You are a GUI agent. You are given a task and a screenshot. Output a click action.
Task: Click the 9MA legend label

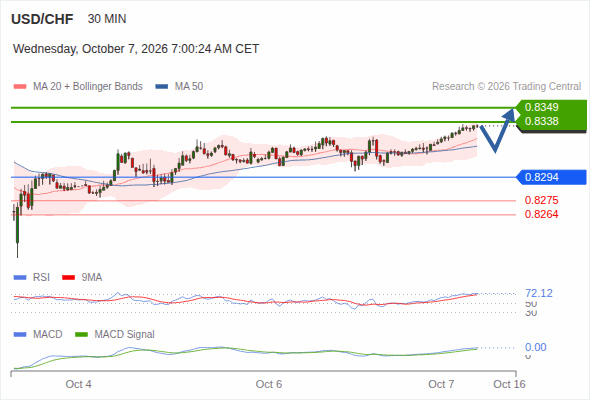[92, 278]
